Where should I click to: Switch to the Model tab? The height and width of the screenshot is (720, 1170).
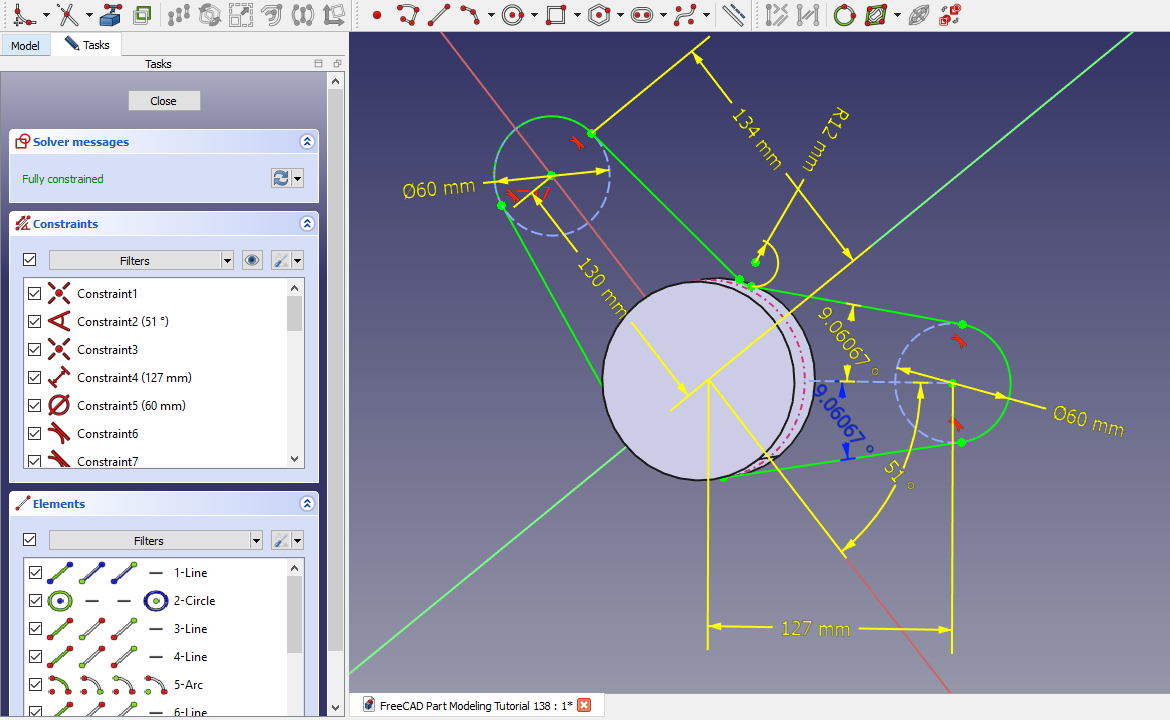click(25, 46)
